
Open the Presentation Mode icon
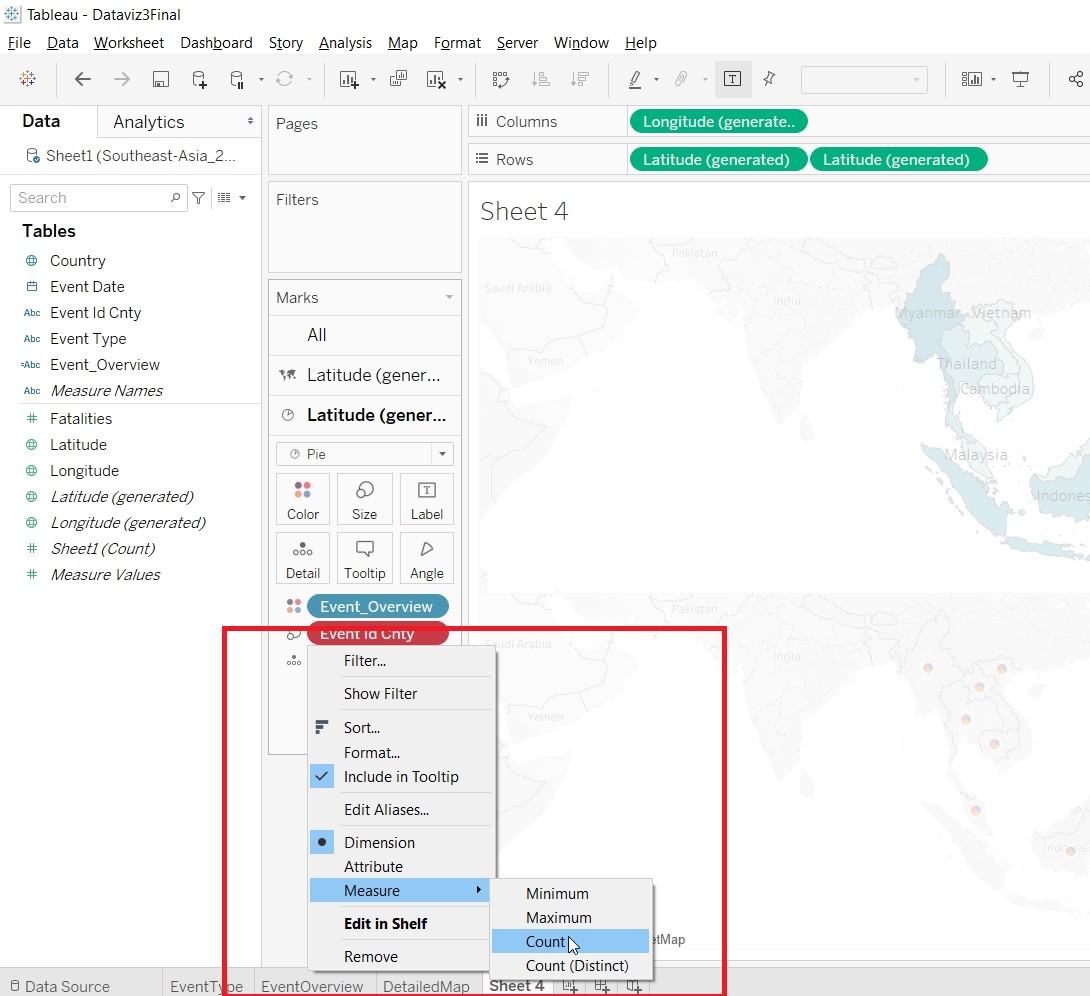pos(1020,80)
